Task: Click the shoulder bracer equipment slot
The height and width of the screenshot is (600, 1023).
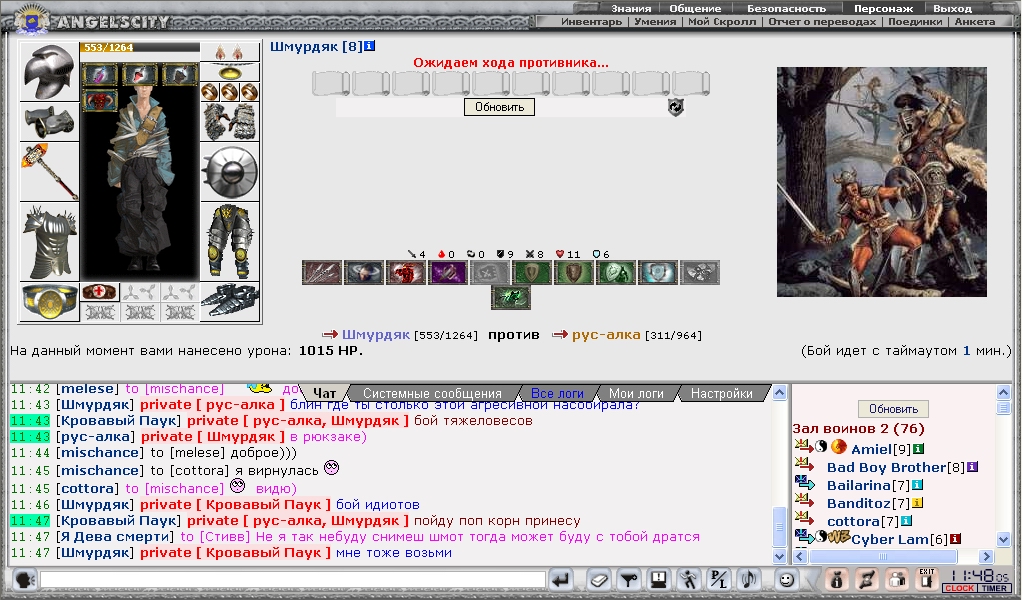Action: coord(50,121)
